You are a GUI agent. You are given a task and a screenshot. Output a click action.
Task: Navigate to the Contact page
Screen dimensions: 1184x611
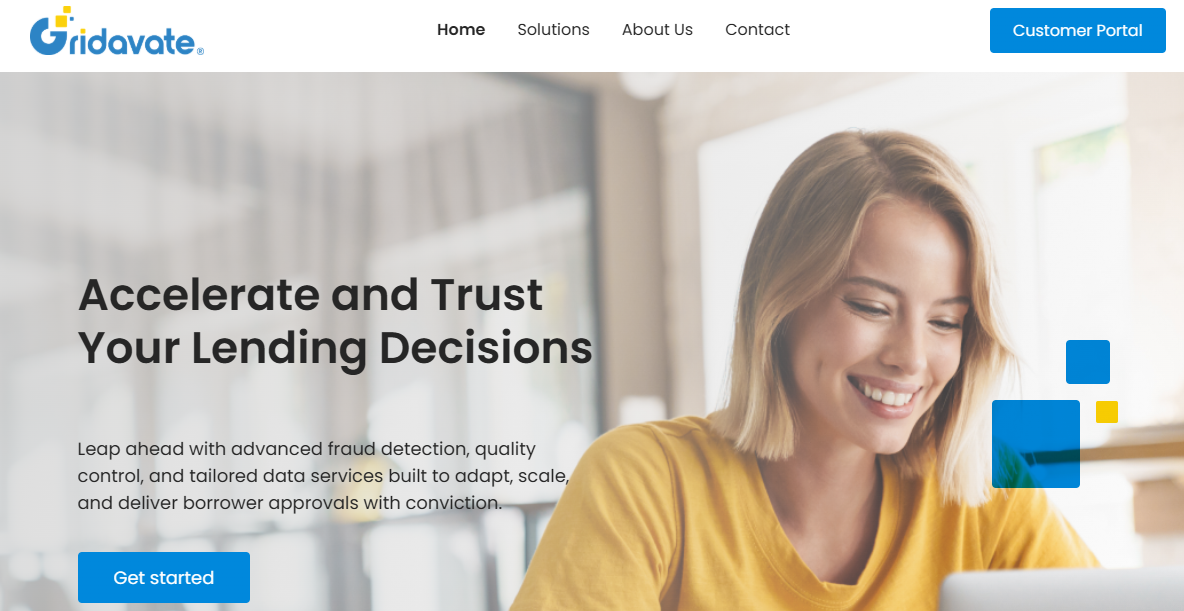coord(757,30)
